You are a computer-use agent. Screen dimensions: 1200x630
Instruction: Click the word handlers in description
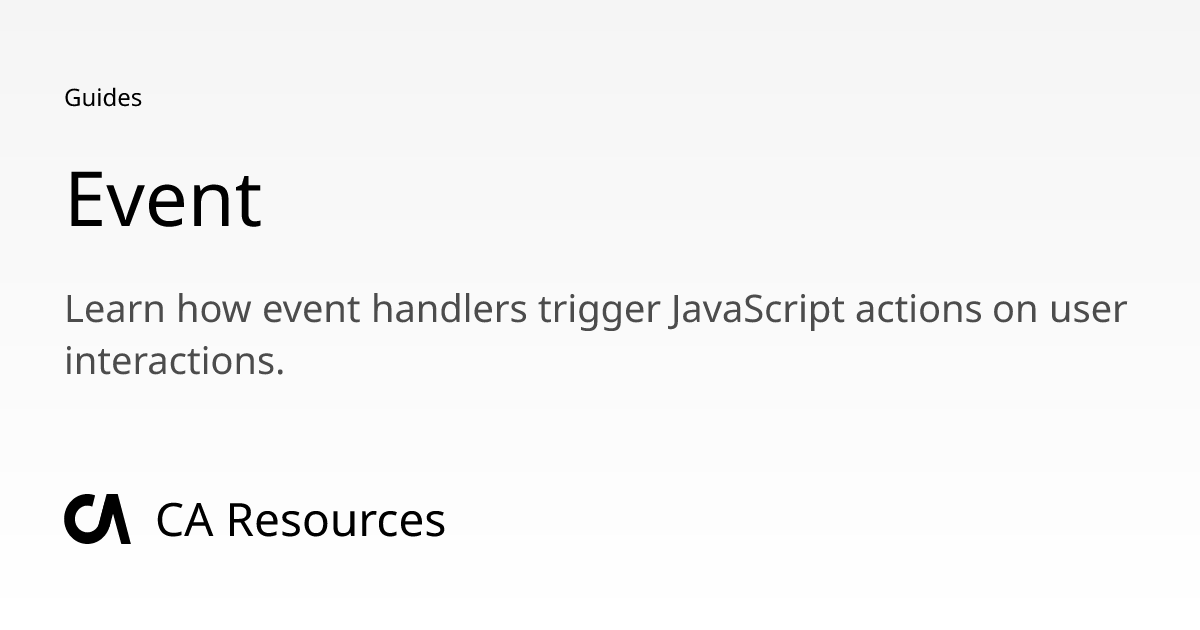(449, 309)
